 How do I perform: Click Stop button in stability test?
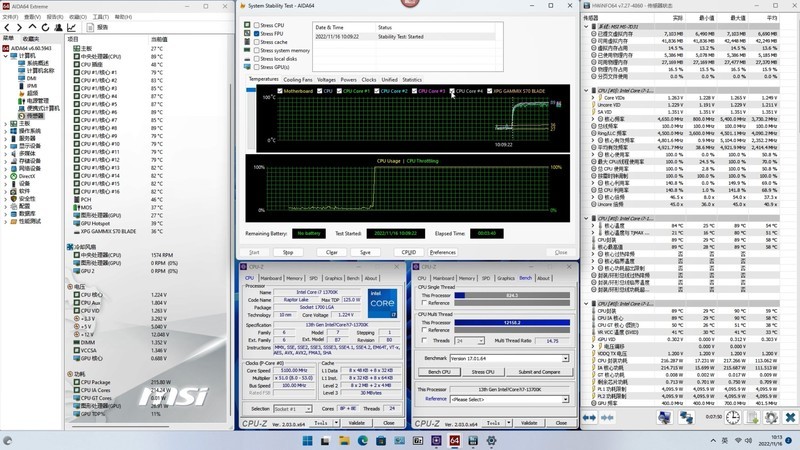click(x=288, y=252)
